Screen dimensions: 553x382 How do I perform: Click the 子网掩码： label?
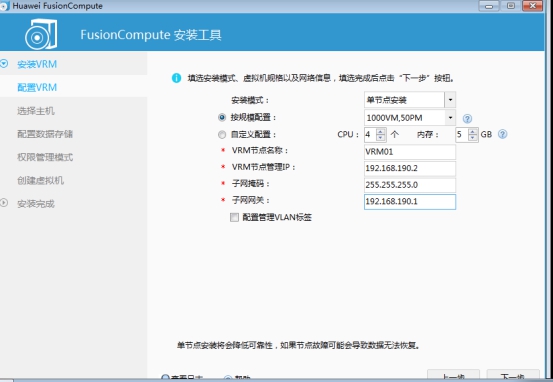point(250,184)
